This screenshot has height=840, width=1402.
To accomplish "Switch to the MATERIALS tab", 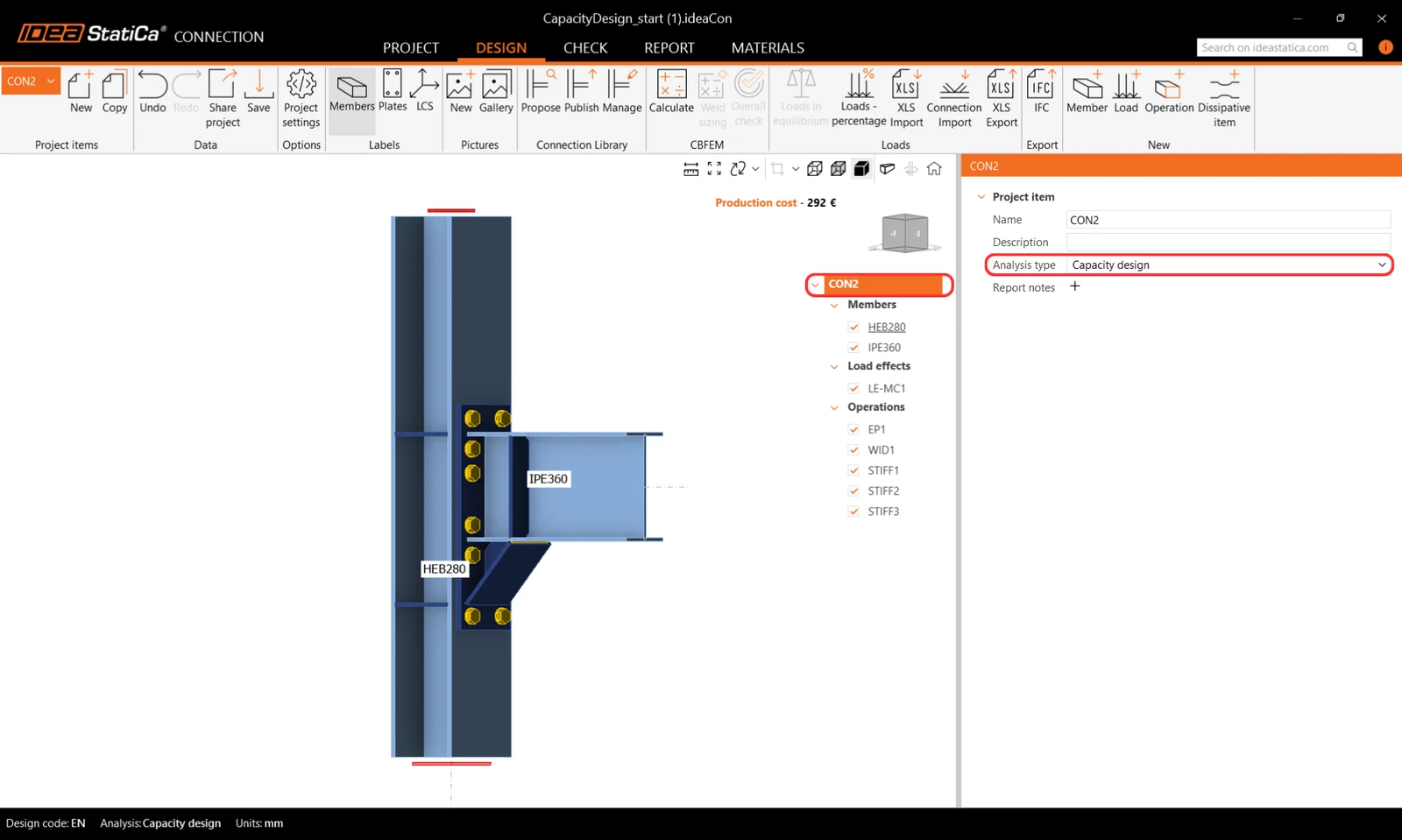I will click(x=768, y=48).
